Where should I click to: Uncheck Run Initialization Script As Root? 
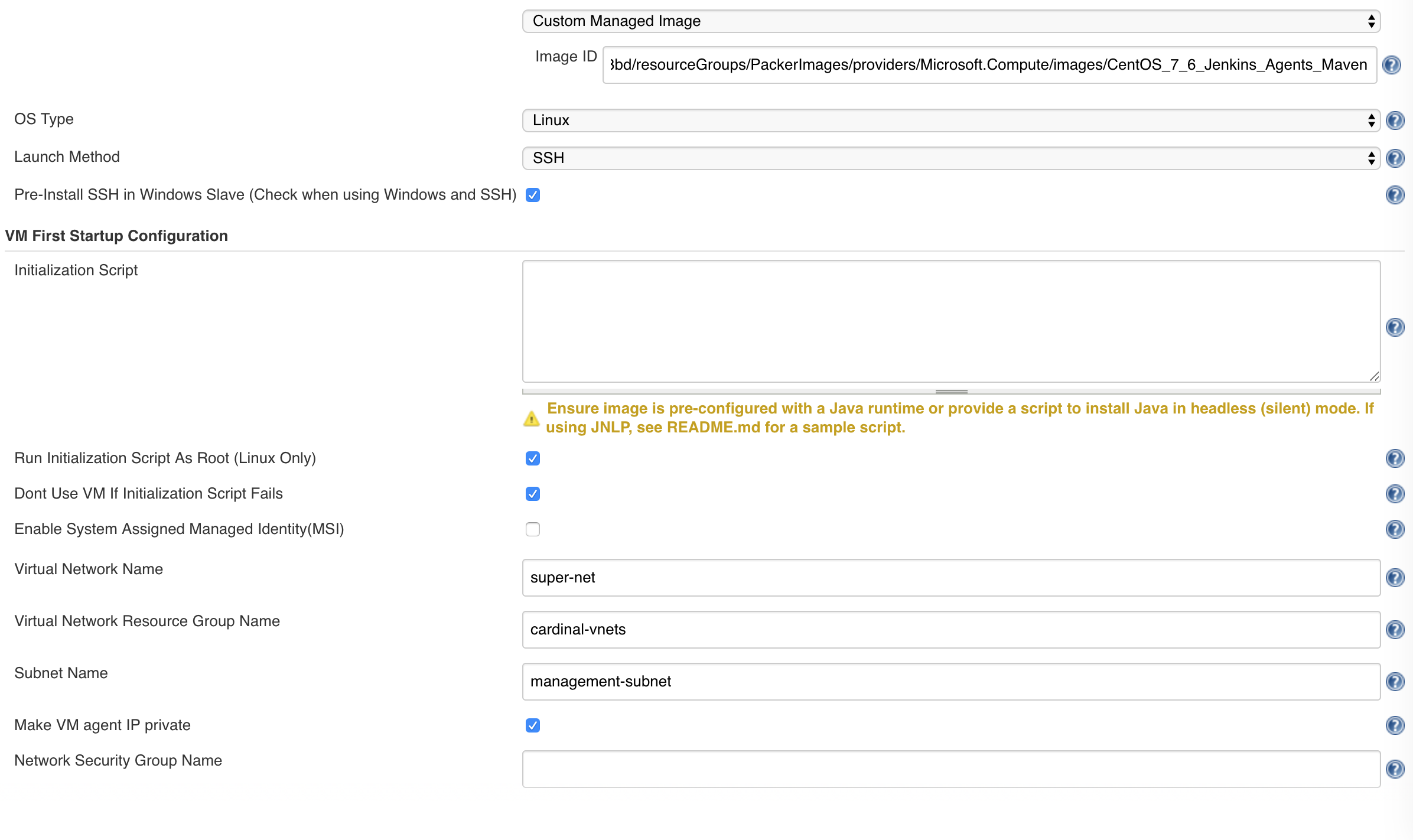(533, 458)
